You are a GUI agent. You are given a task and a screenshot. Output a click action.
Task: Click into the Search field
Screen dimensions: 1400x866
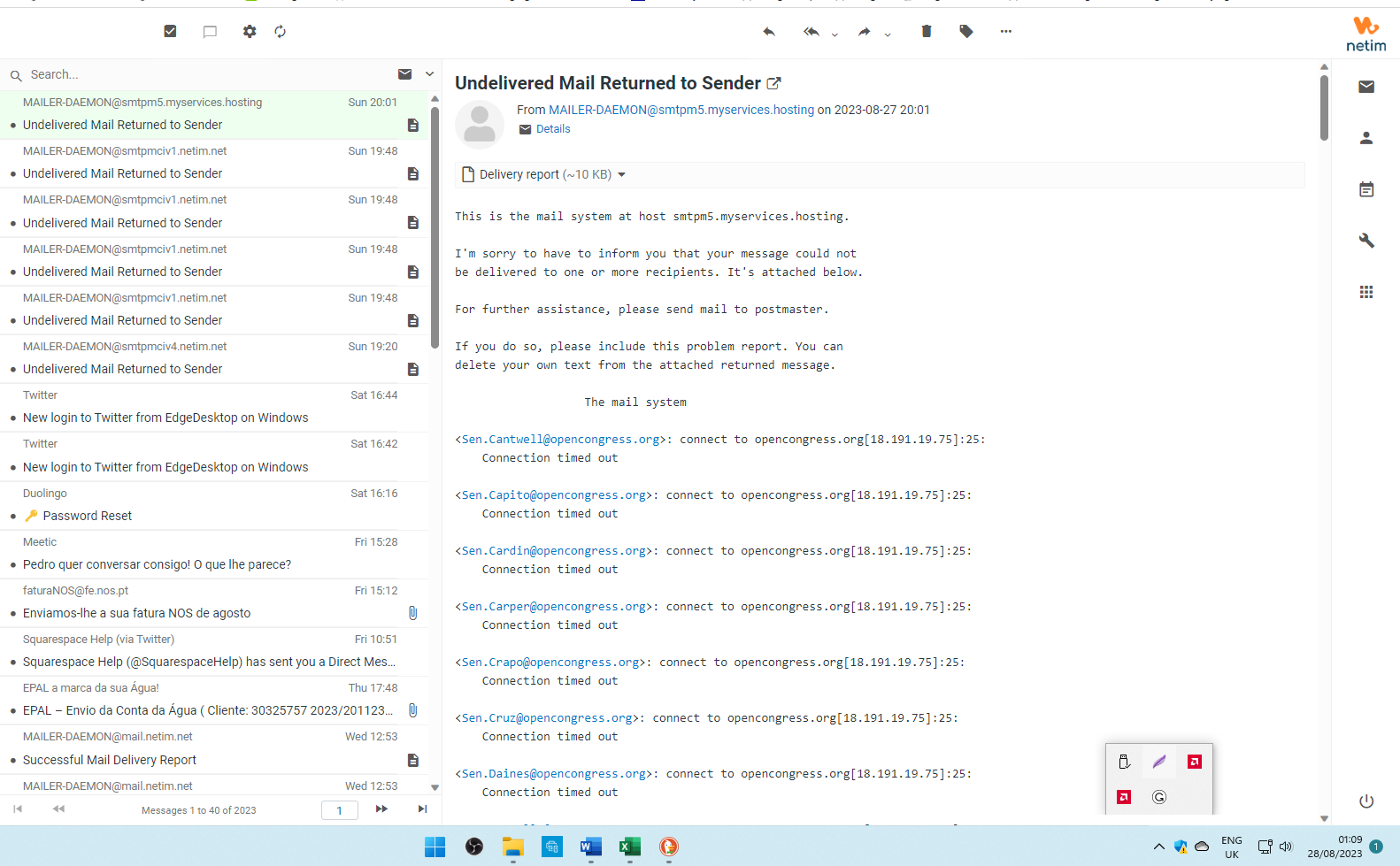pos(208,74)
